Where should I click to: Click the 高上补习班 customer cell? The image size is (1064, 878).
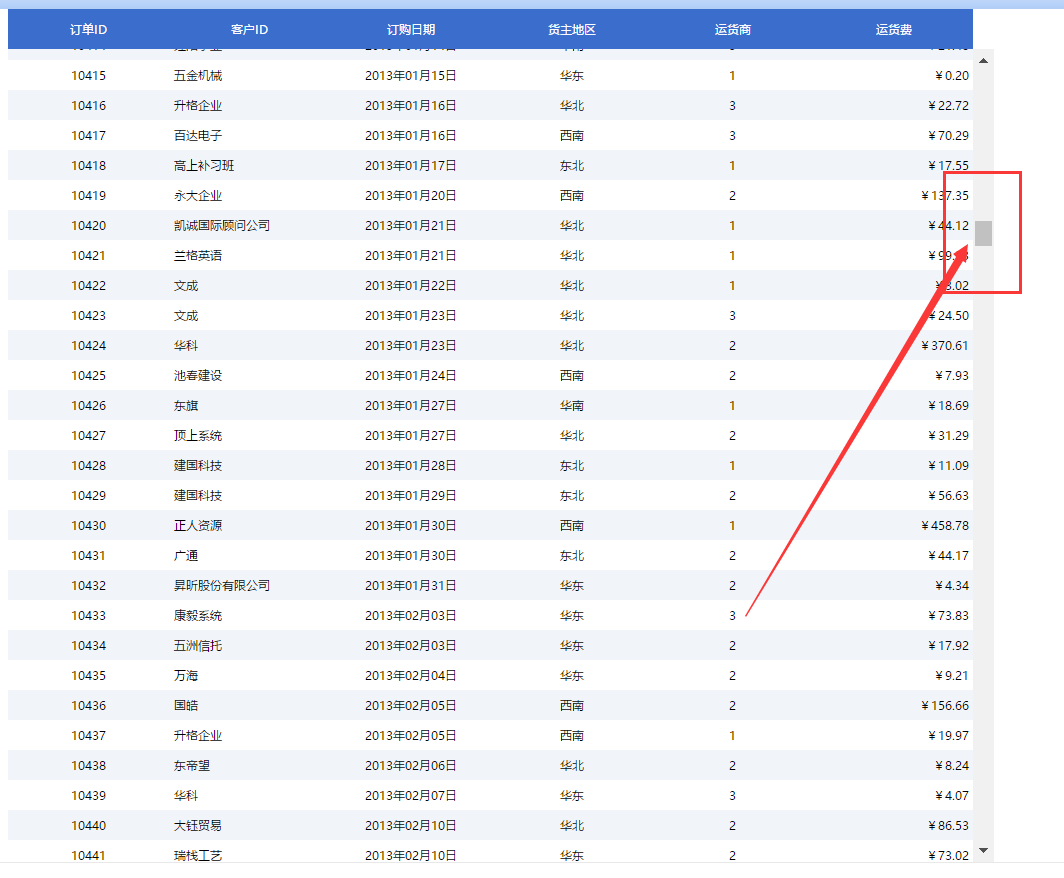click(x=204, y=166)
